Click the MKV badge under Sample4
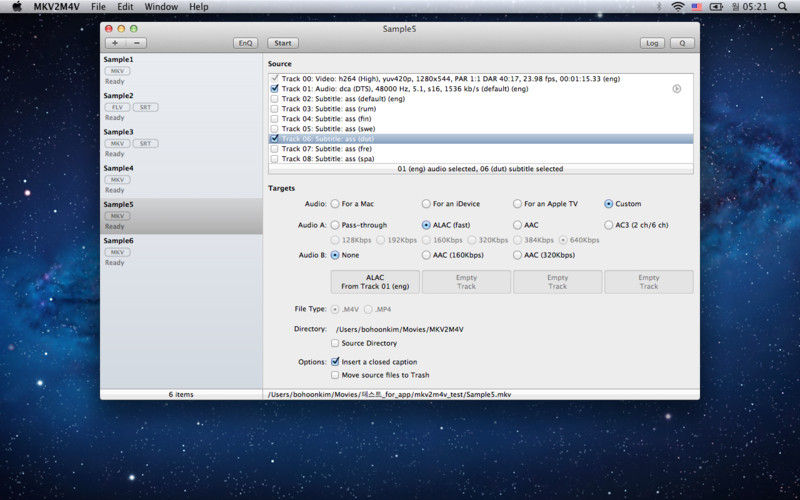The image size is (800, 500). 117,180
